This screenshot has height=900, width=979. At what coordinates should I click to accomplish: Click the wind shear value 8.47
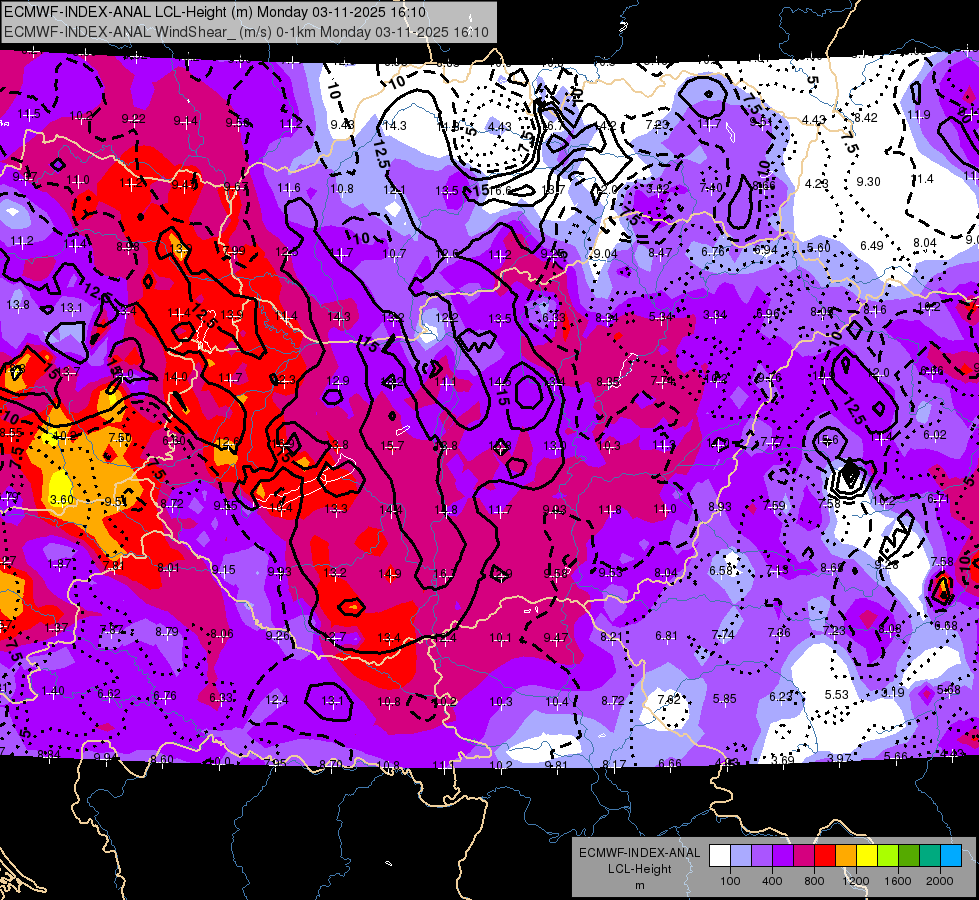tap(660, 252)
